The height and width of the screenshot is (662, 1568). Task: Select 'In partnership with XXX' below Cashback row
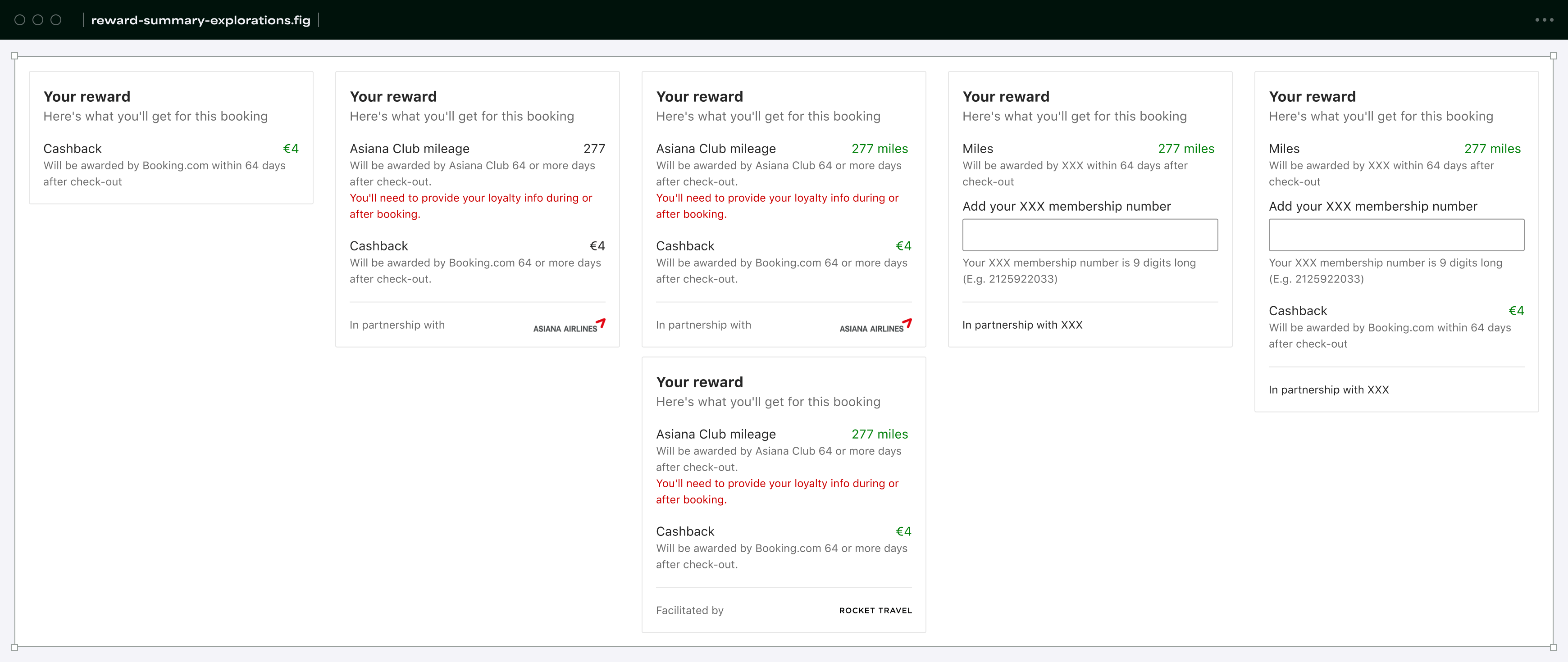pyautogui.click(x=1329, y=390)
